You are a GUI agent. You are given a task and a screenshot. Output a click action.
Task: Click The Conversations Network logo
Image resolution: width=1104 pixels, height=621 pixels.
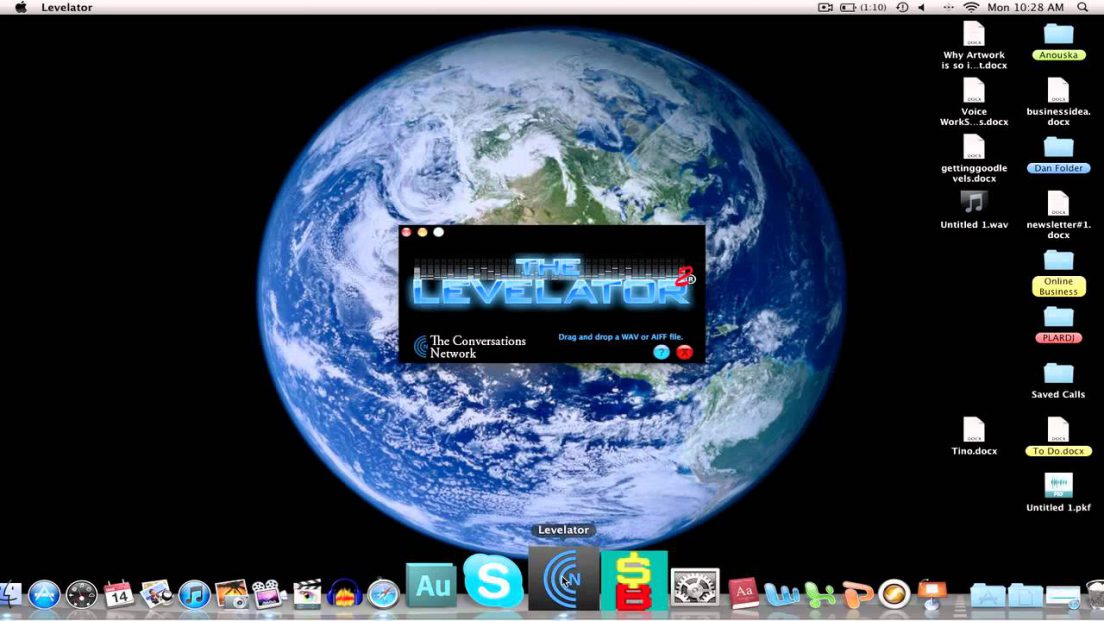470,347
